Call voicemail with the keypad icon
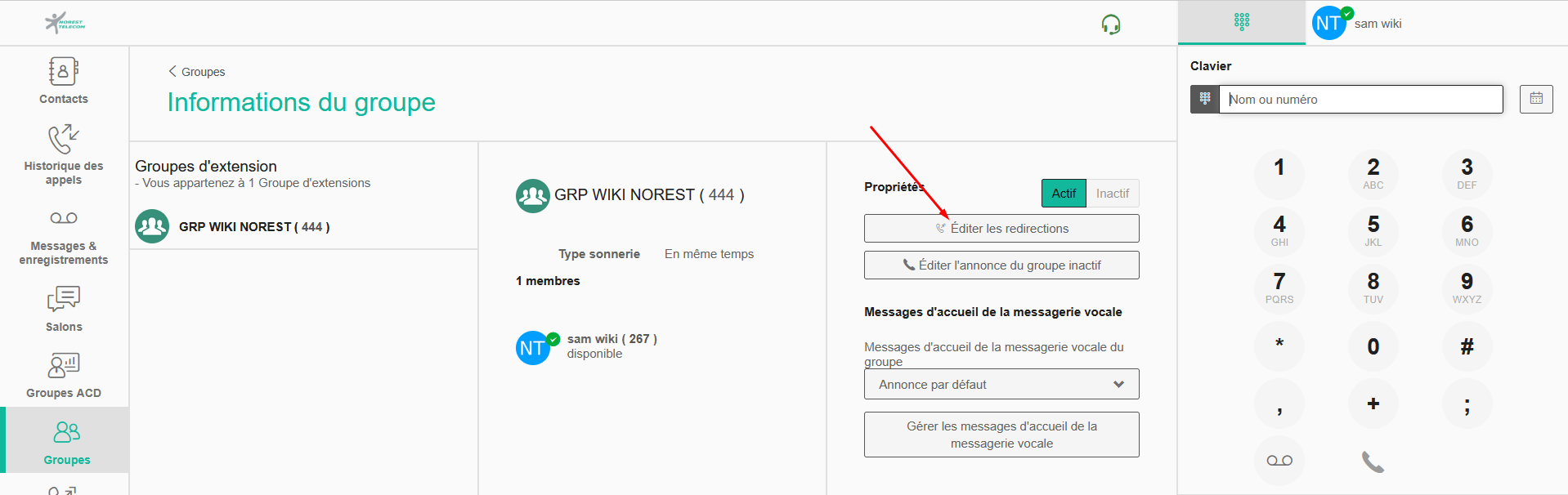Image resolution: width=1568 pixels, height=495 pixels. pos(1279,461)
